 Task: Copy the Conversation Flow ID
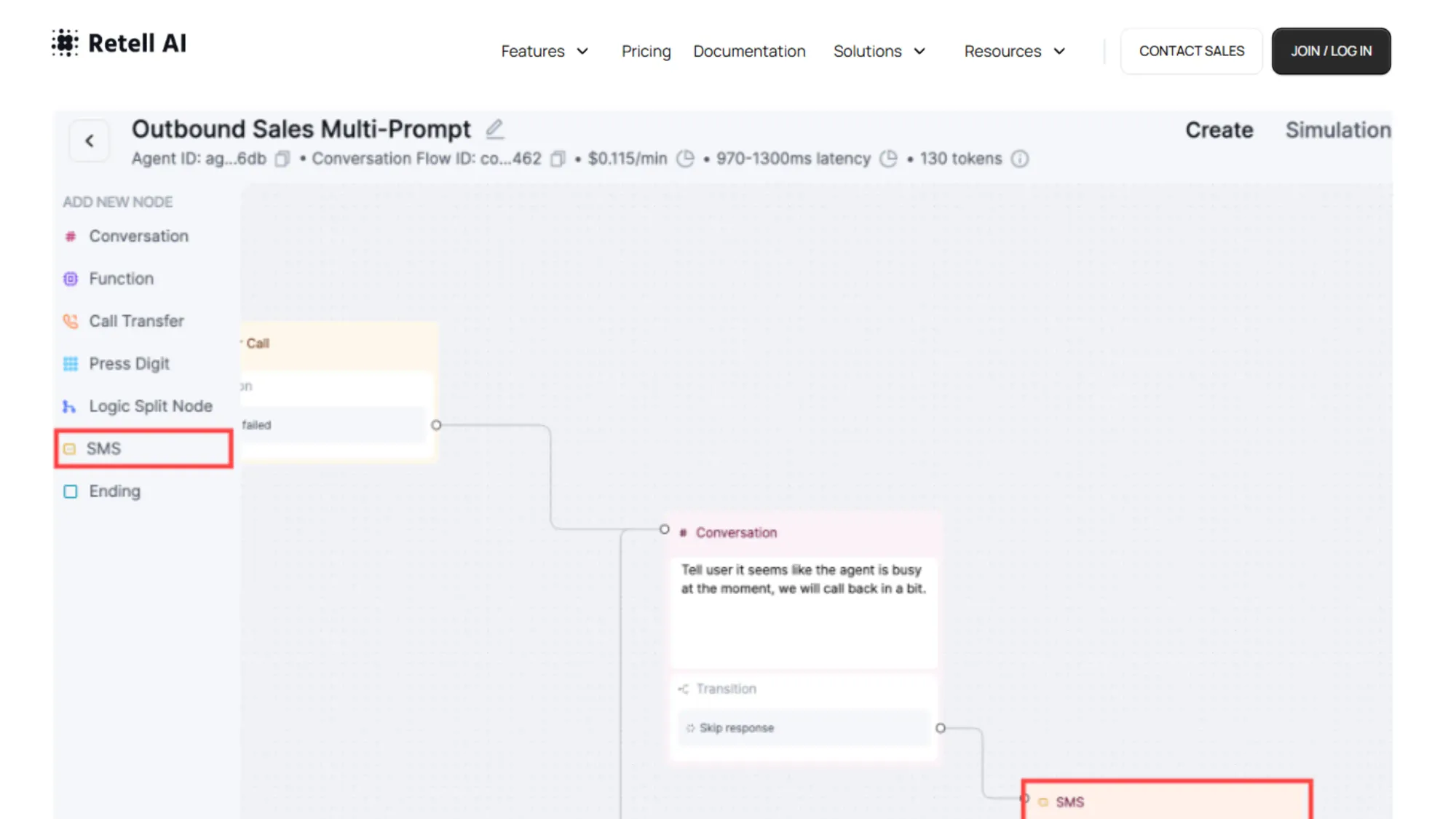click(558, 159)
